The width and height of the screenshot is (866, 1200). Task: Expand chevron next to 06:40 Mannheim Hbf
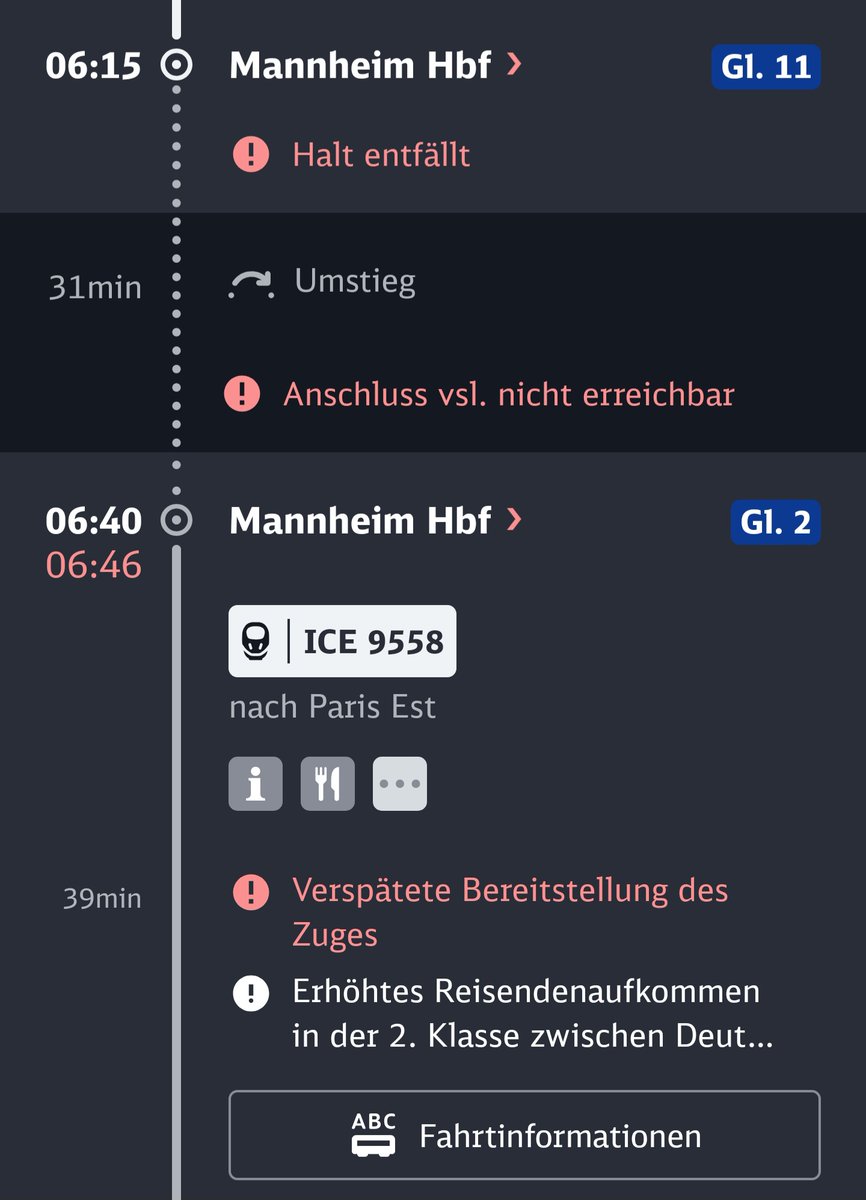coord(514,520)
